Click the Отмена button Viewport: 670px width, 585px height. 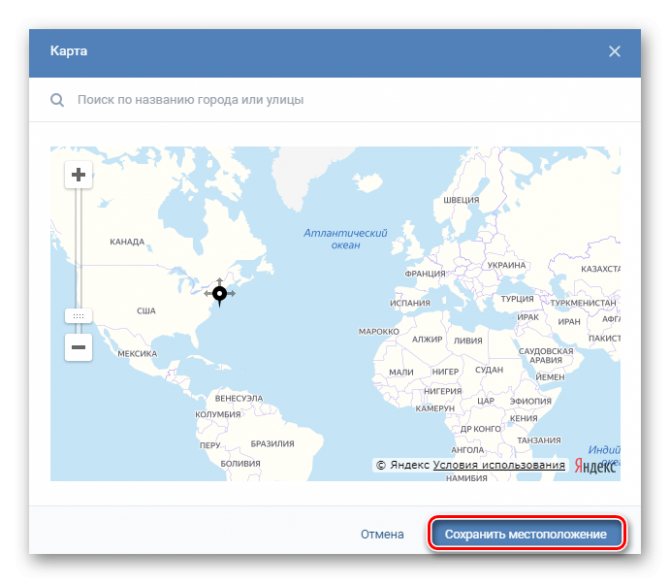pos(382,534)
